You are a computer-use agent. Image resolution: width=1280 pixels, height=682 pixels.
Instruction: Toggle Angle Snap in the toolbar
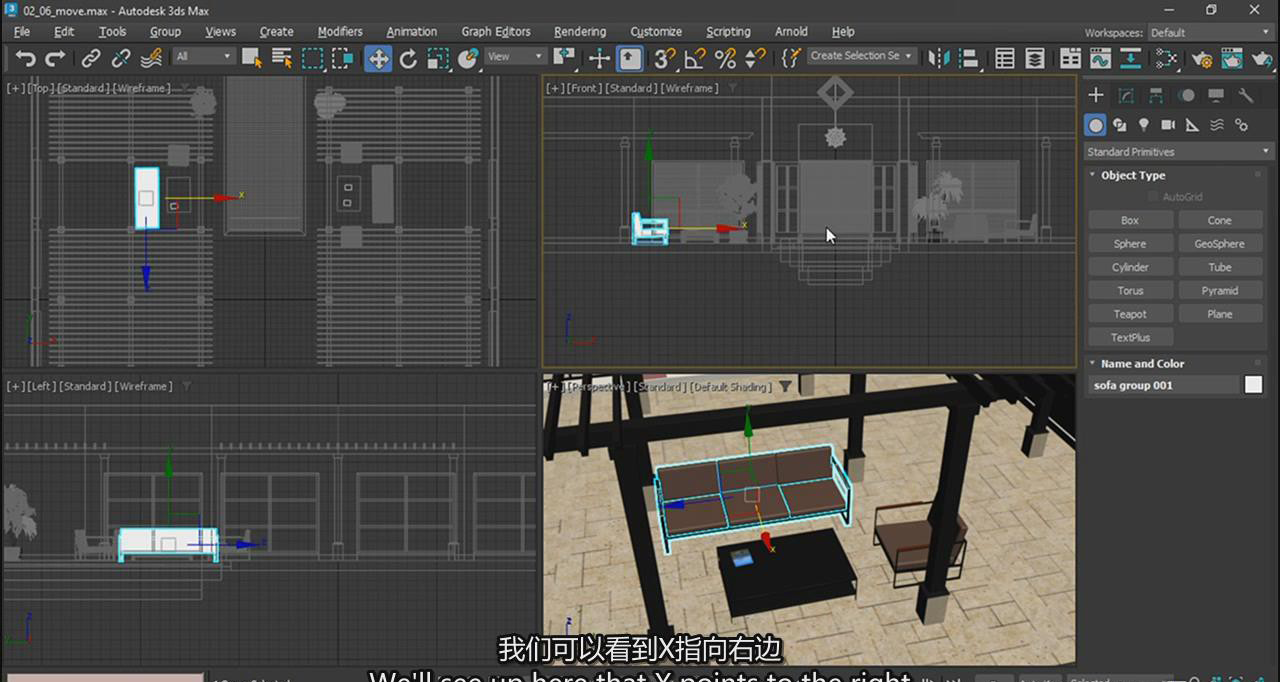point(695,59)
